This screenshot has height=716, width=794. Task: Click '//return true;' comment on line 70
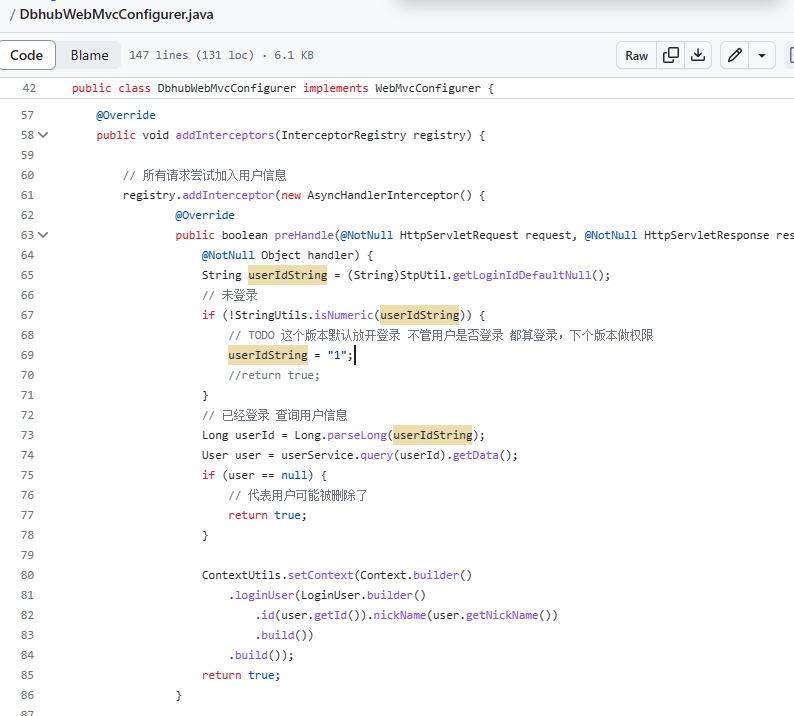point(274,375)
